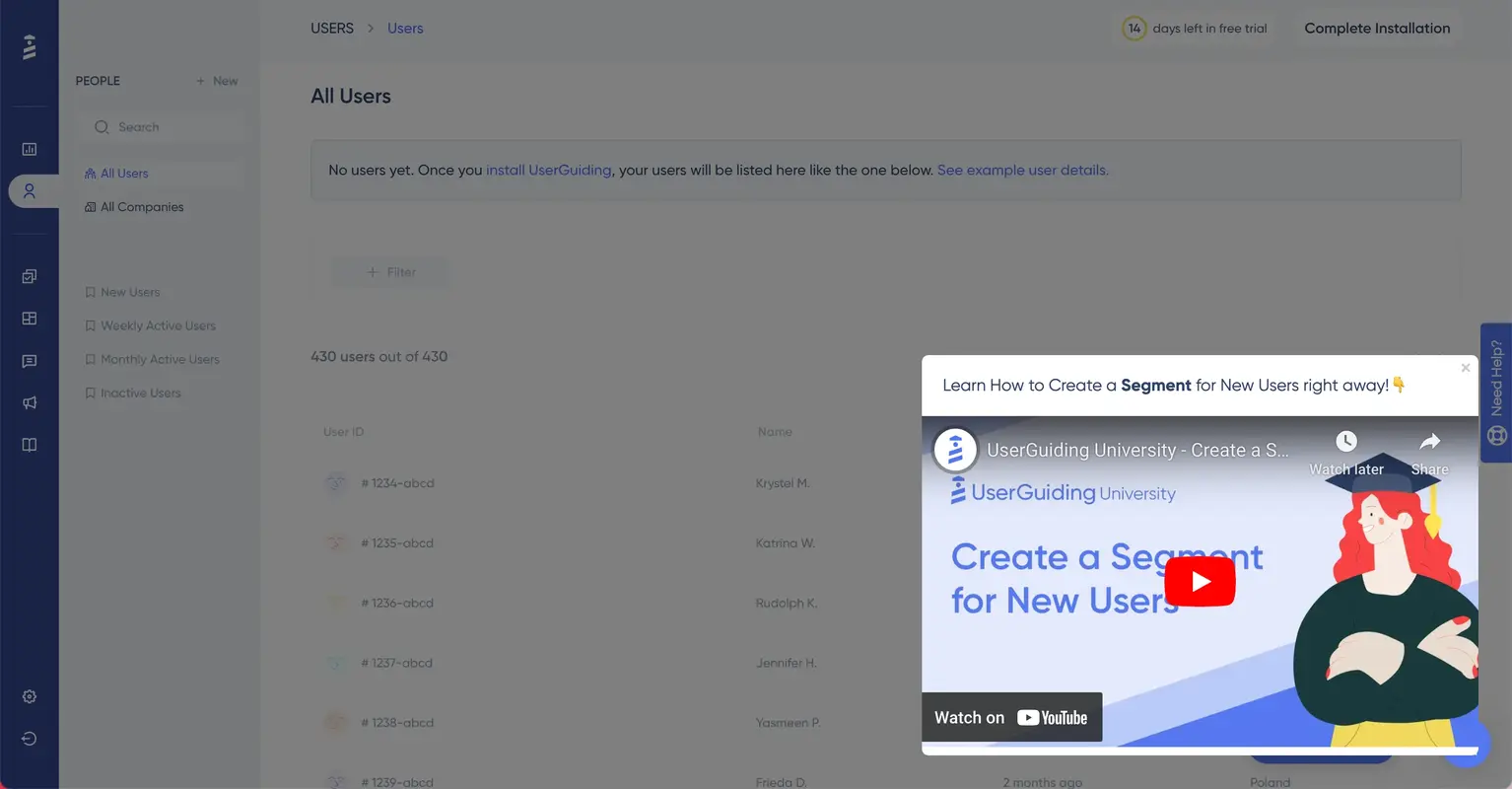Open the install UserGuiding link
Viewport: 1512px width, 789px height.
[x=549, y=170]
